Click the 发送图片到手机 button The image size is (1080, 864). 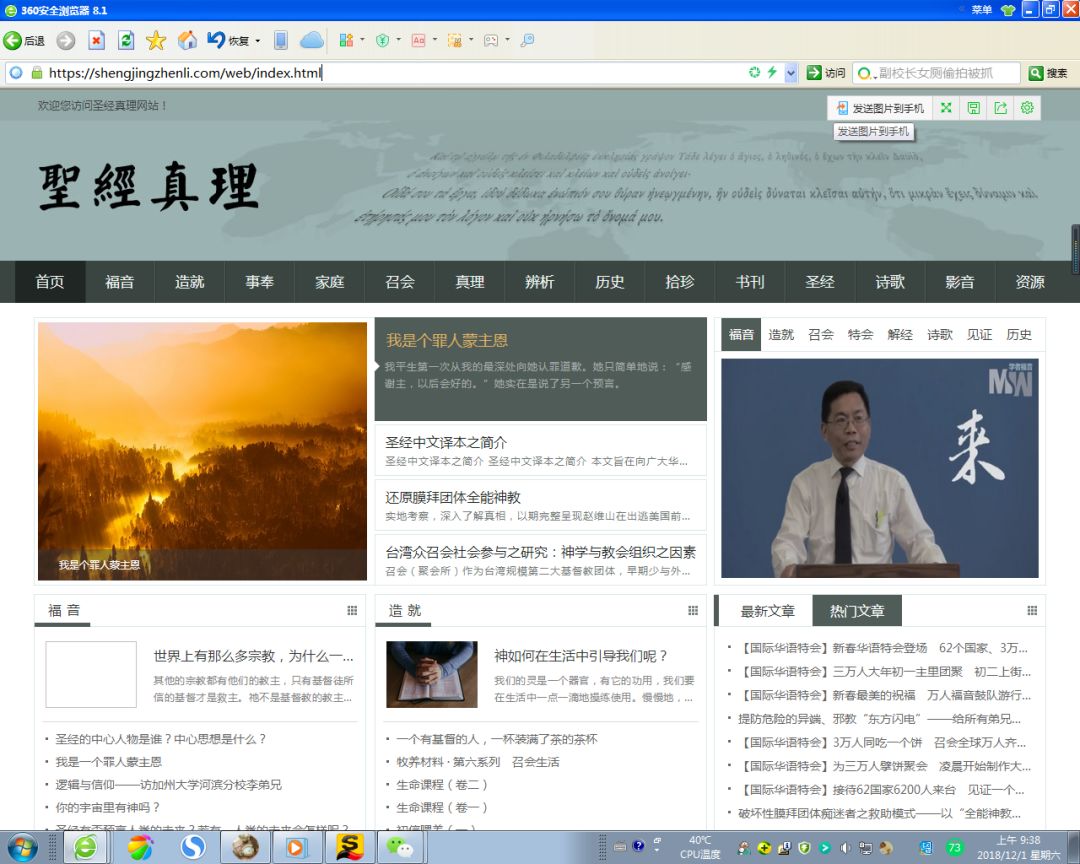click(880, 108)
